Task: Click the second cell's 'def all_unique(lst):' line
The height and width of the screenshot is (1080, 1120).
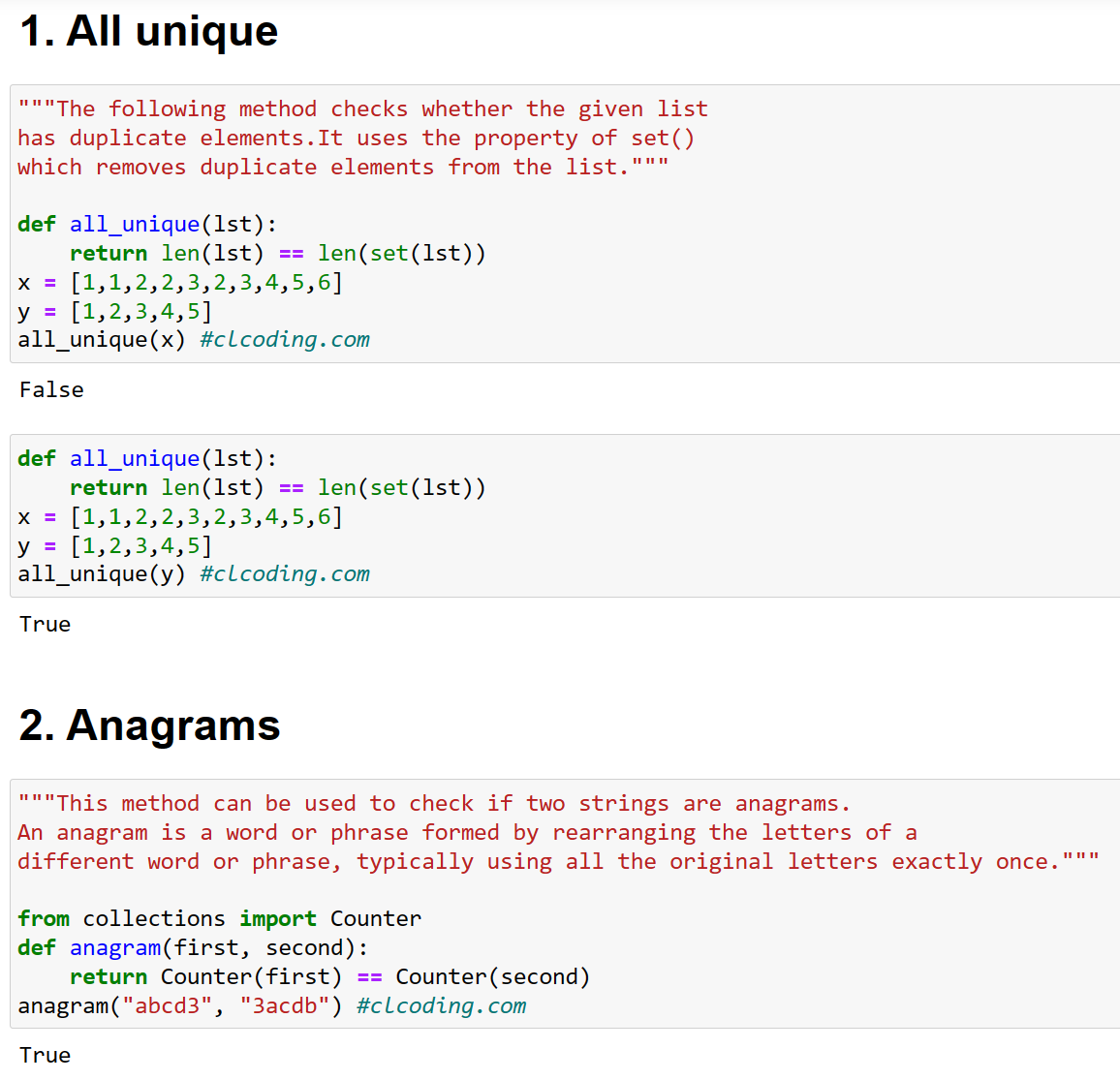Action: tap(147, 458)
